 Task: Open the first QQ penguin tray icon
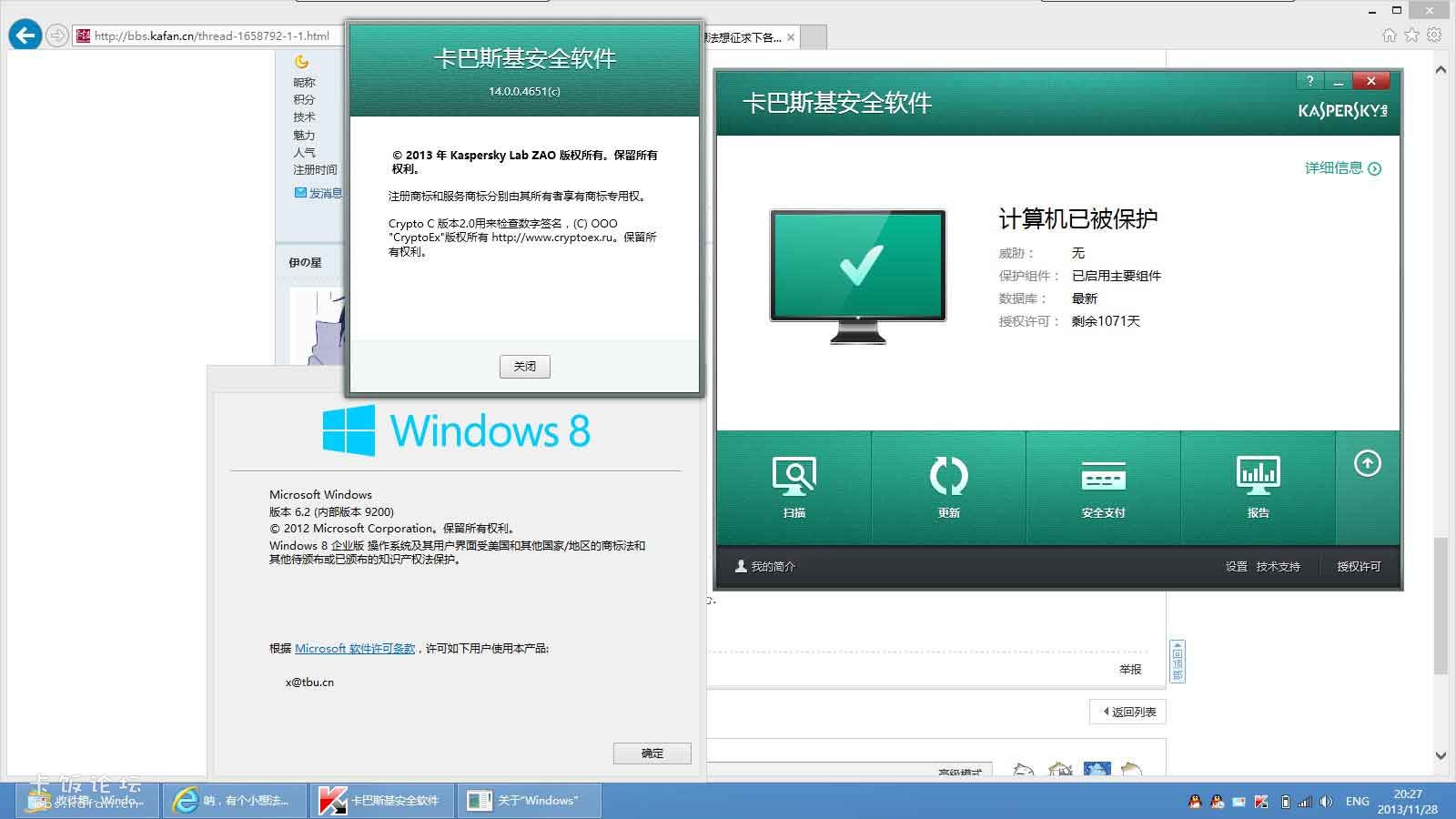pos(1195,802)
